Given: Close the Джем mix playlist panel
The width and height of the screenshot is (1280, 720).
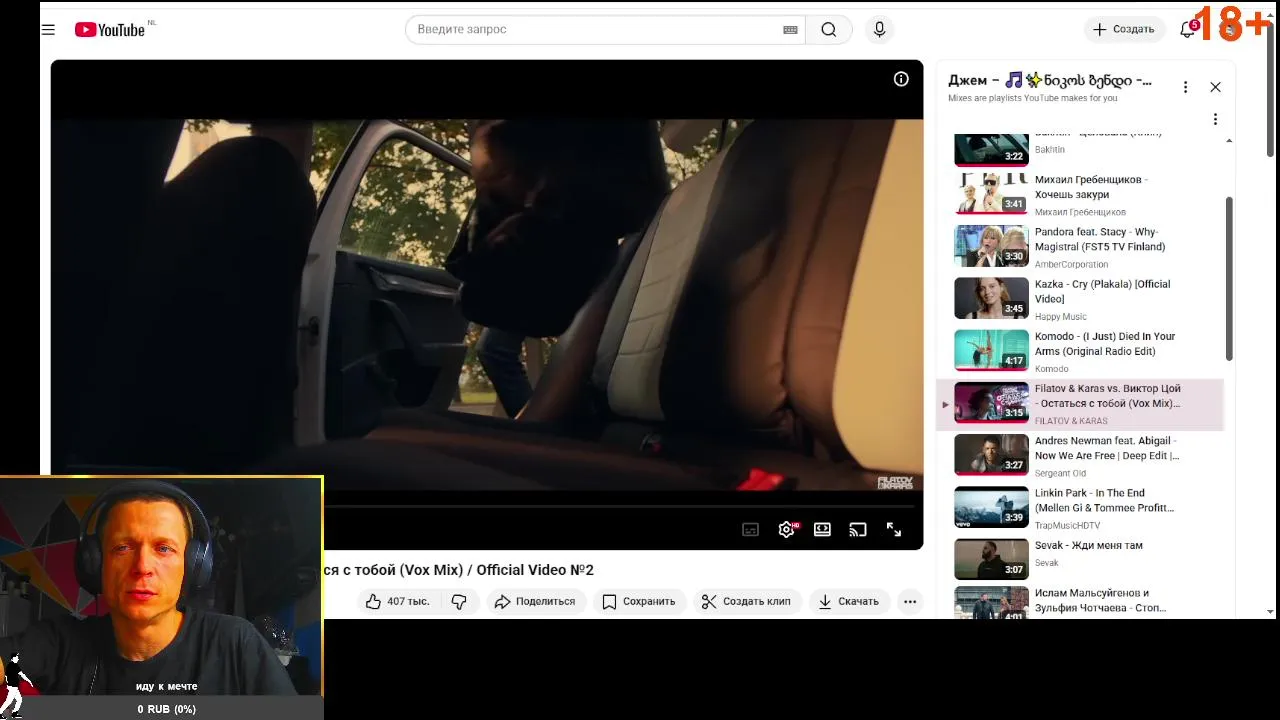Looking at the screenshot, I should coord(1215,87).
